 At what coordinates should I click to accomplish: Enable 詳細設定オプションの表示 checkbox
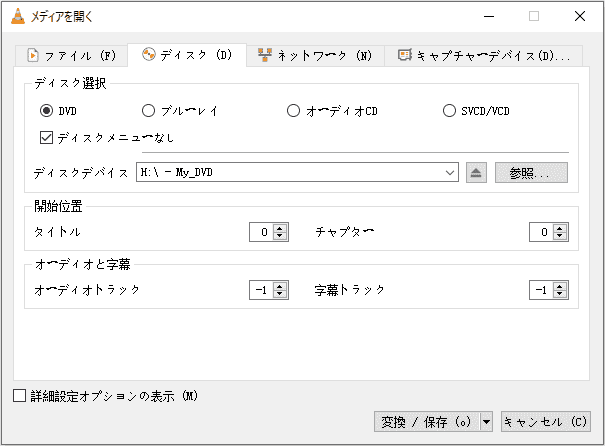click(20, 396)
